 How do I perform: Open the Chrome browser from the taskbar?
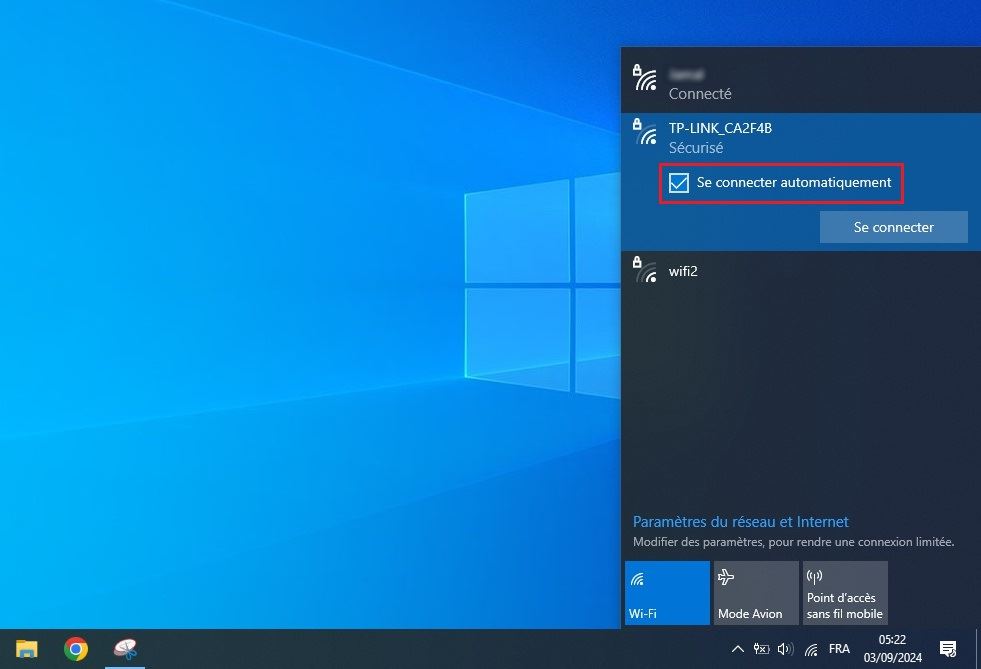(75, 649)
